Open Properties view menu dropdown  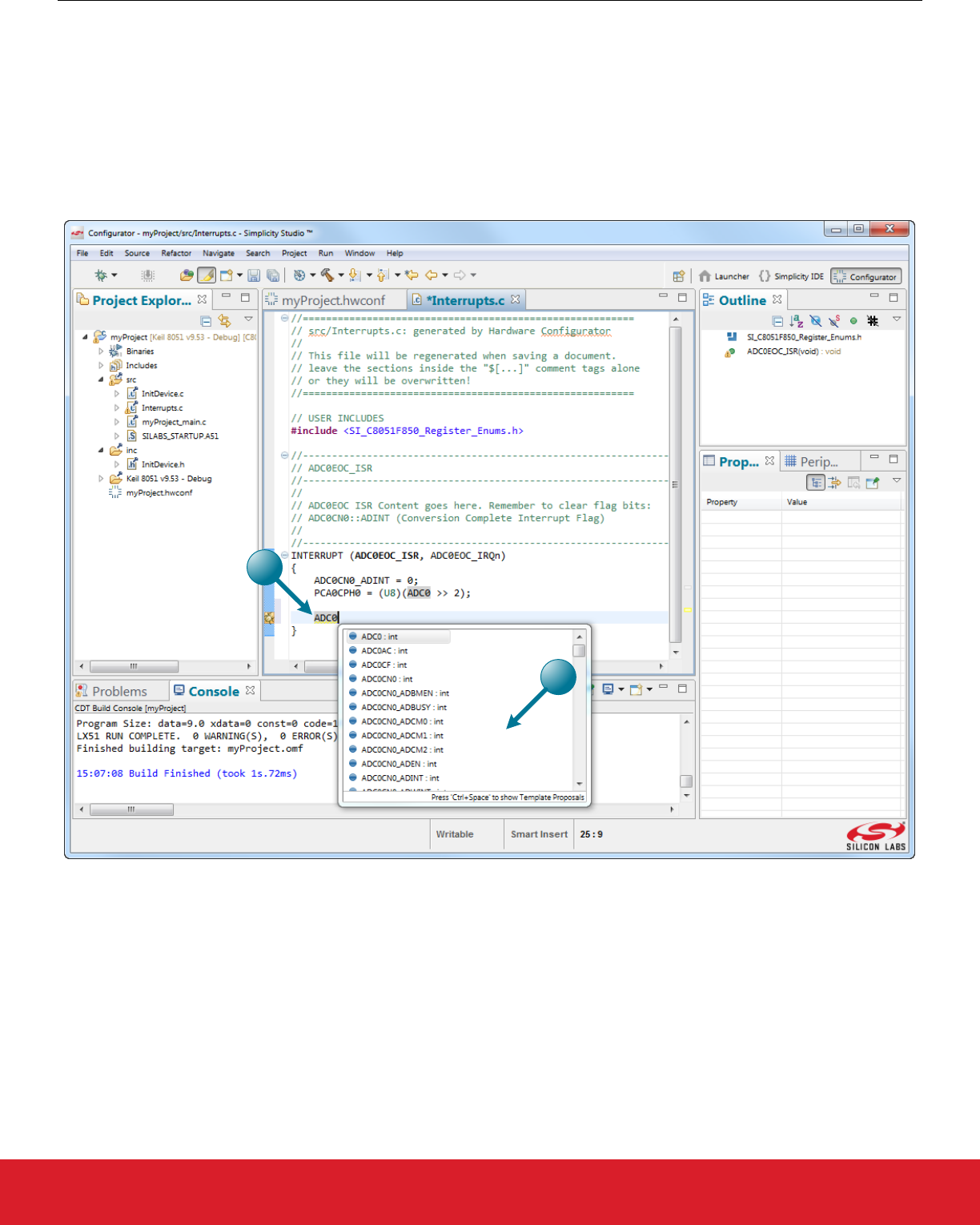click(897, 481)
